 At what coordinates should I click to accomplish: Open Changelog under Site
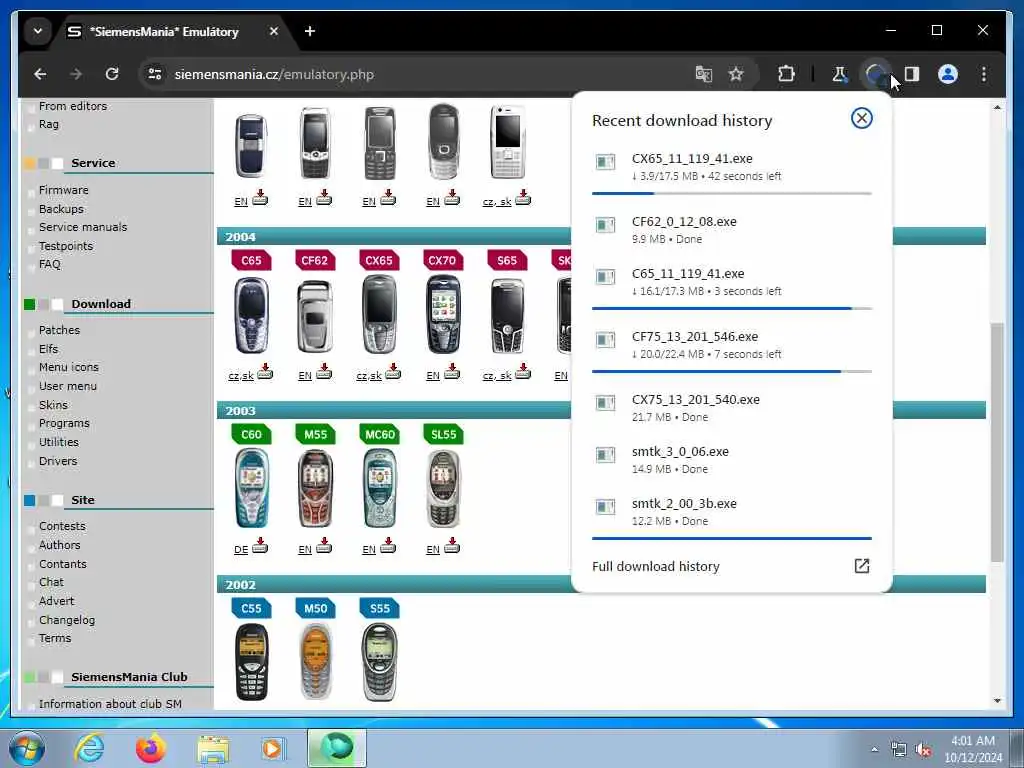point(67,620)
